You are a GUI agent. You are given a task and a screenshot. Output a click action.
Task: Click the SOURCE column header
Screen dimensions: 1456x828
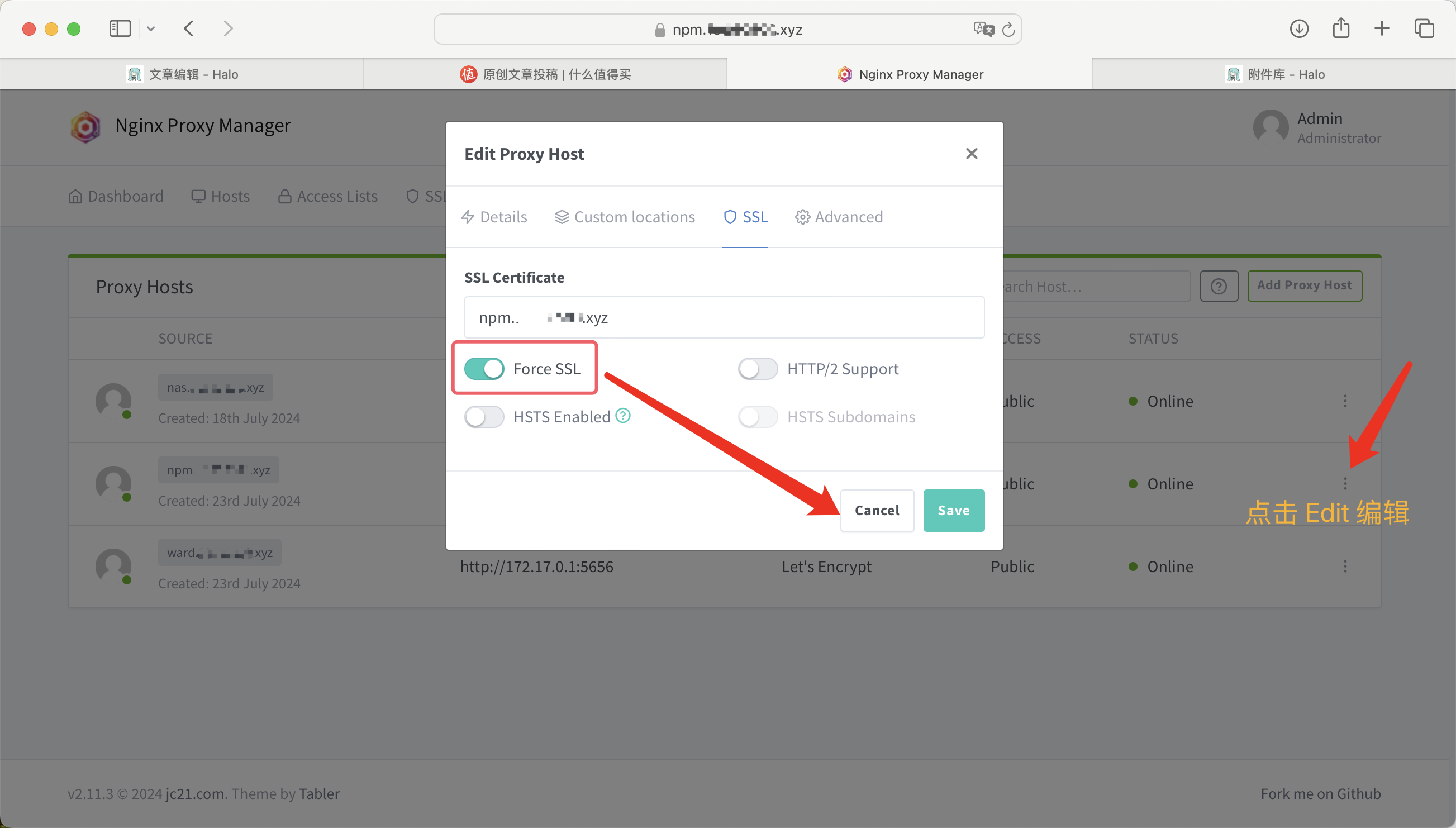(185, 339)
